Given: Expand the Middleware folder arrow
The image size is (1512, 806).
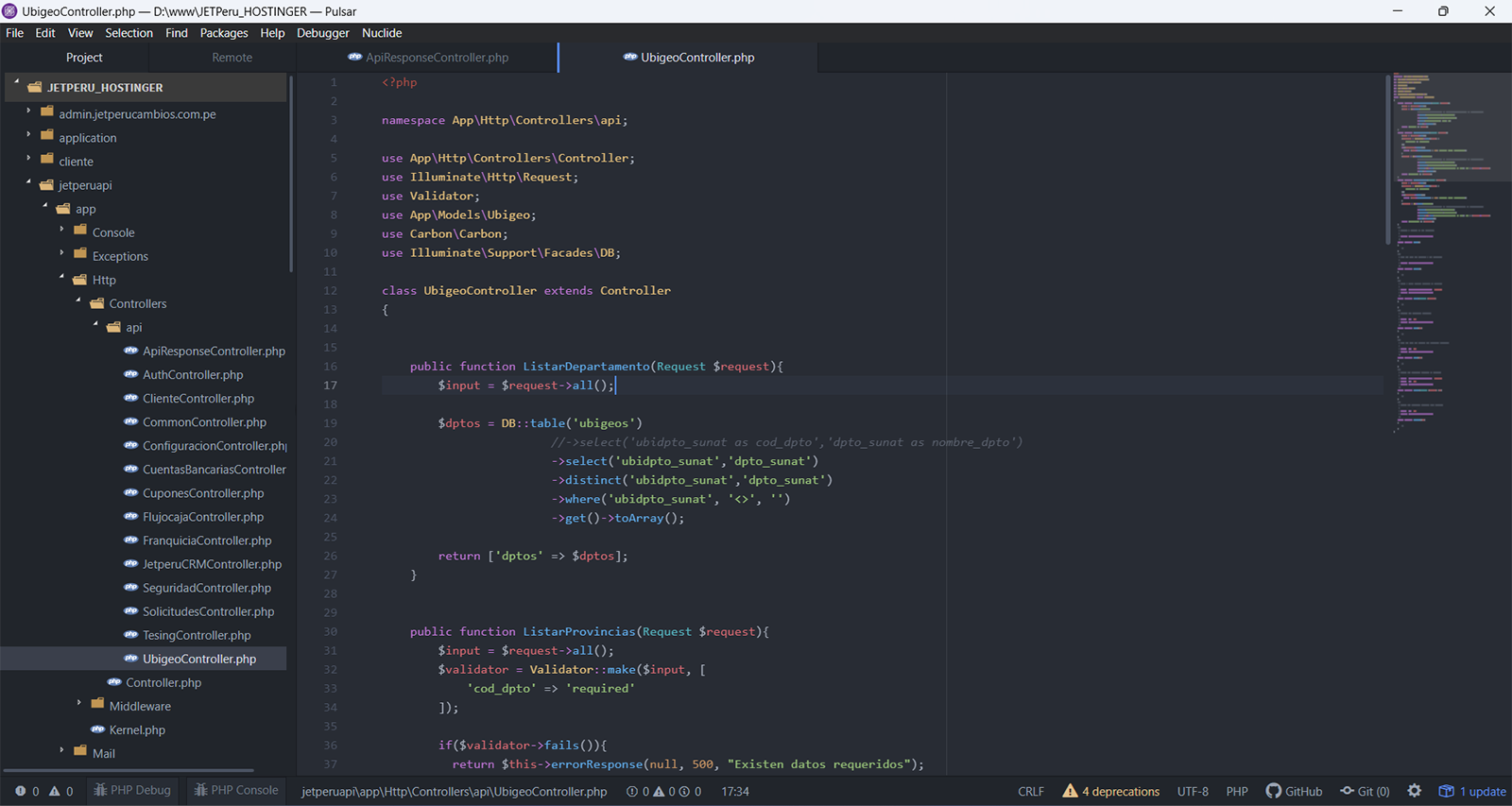Looking at the screenshot, I should point(79,704).
